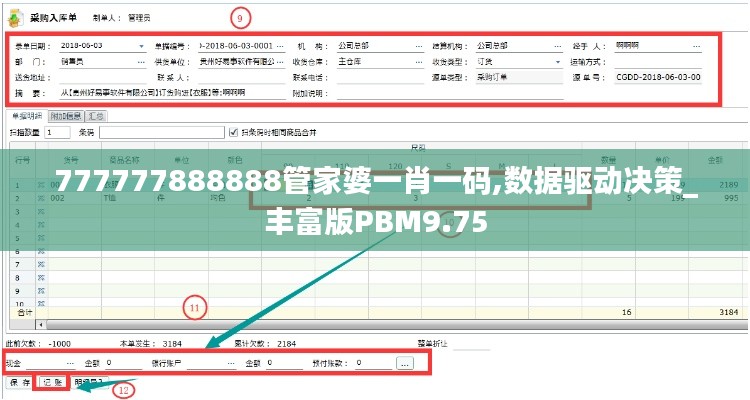The image size is (750, 400).
Task: Open the 银行账户 ellipsis lookup
Action: click(232, 364)
